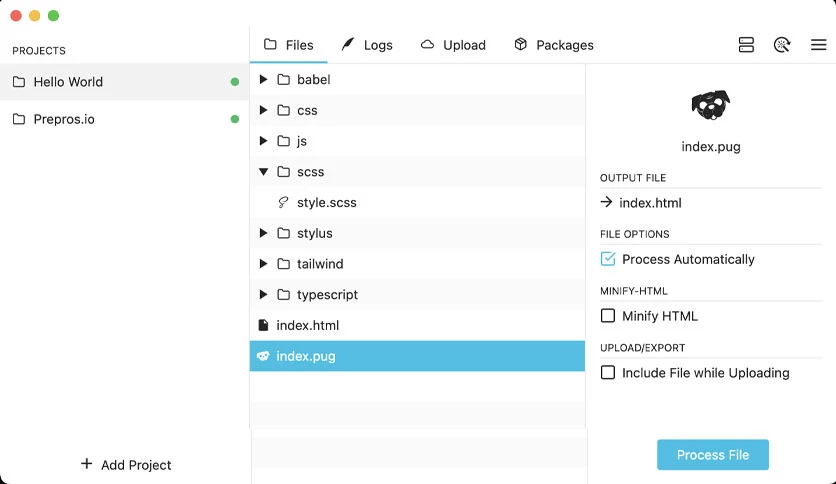836x484 pixels.
Task: Click the Prepros.io project folder icon
Action: (x=19, y=119)
